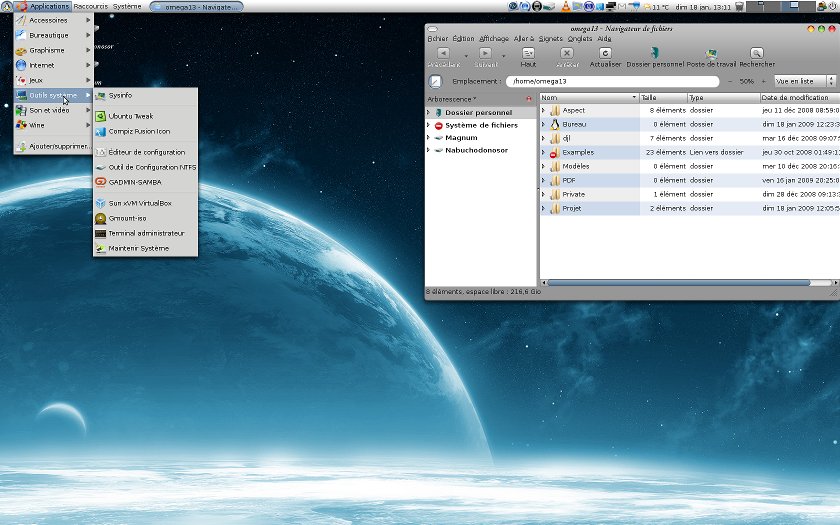The height and width of the screenshot is (525, 840).
Task: Open the Vue en liste view dropdown
Action: 805,81
